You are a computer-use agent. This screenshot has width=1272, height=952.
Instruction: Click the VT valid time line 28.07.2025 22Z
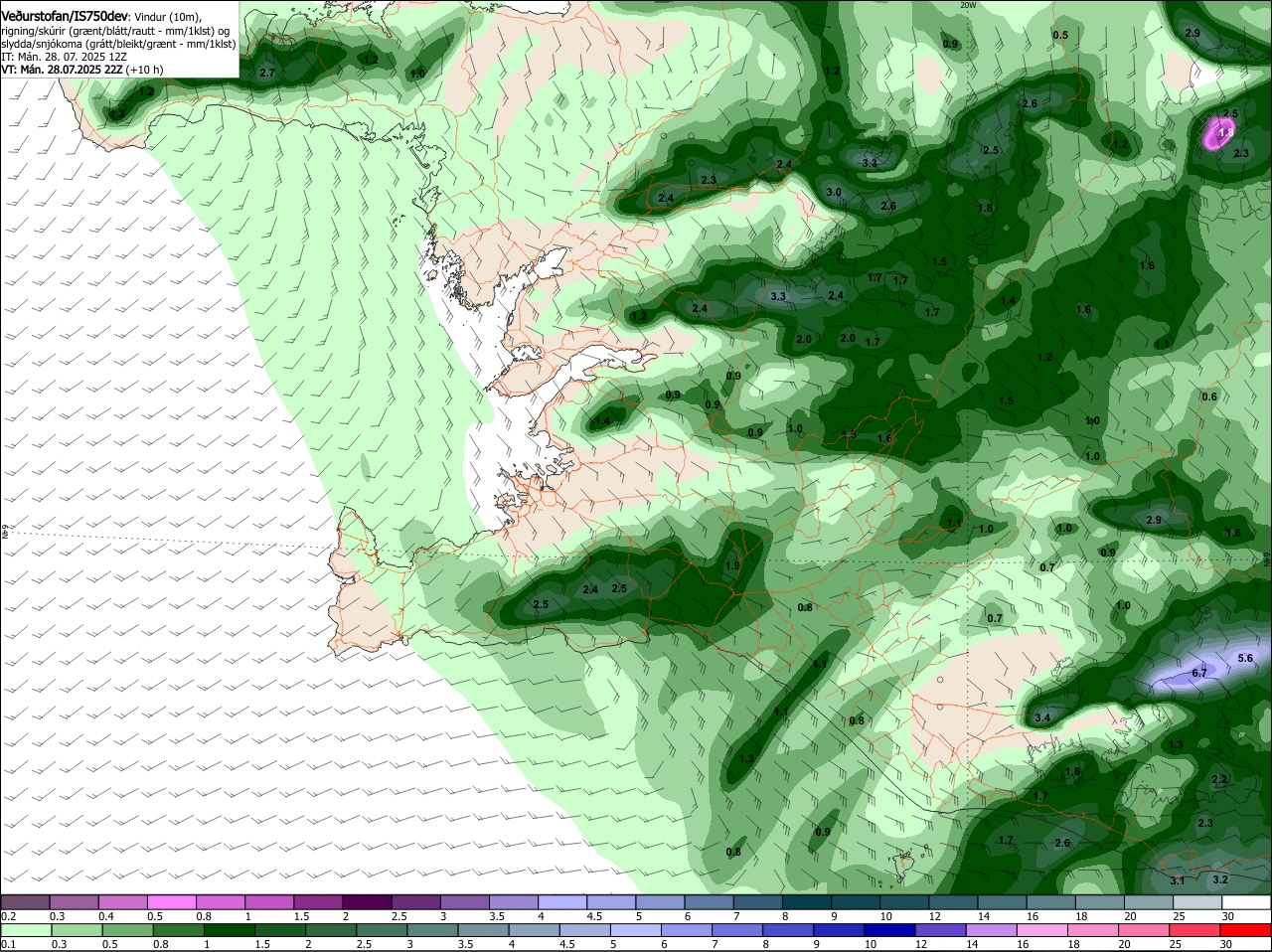62,70
